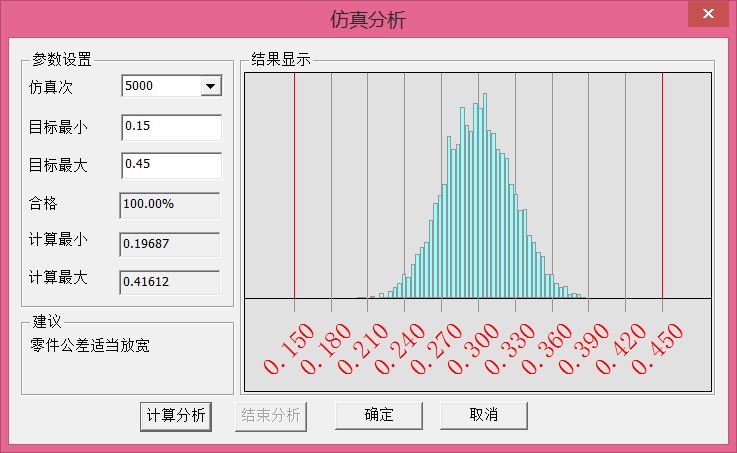Select the 合格 result field showing 100.00%

[x=169, y=205]
